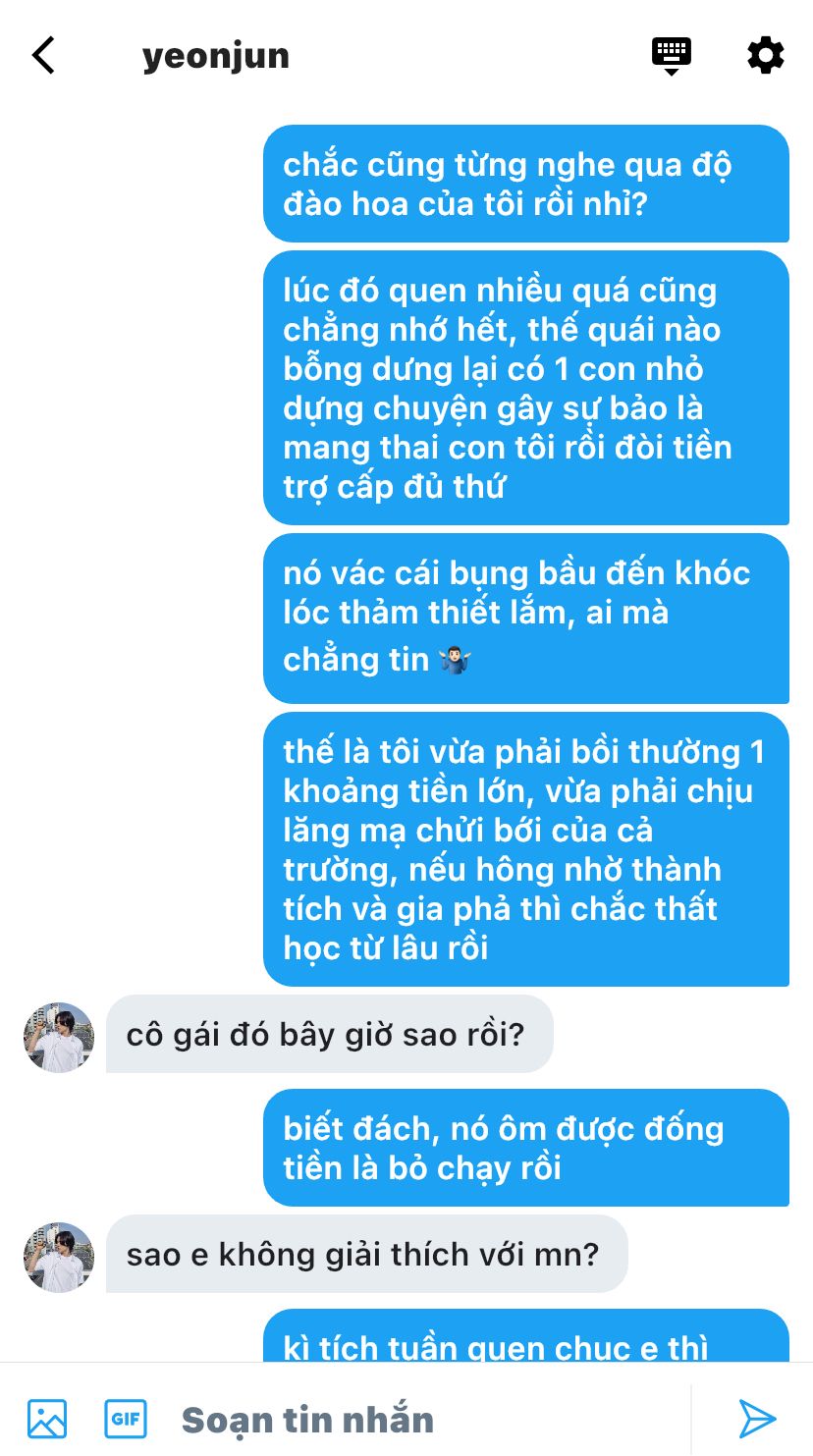Tap the "nó vác cái bụng bầu" message
Viewport: 813px width, 1456px height.
(x=526, y=619)
